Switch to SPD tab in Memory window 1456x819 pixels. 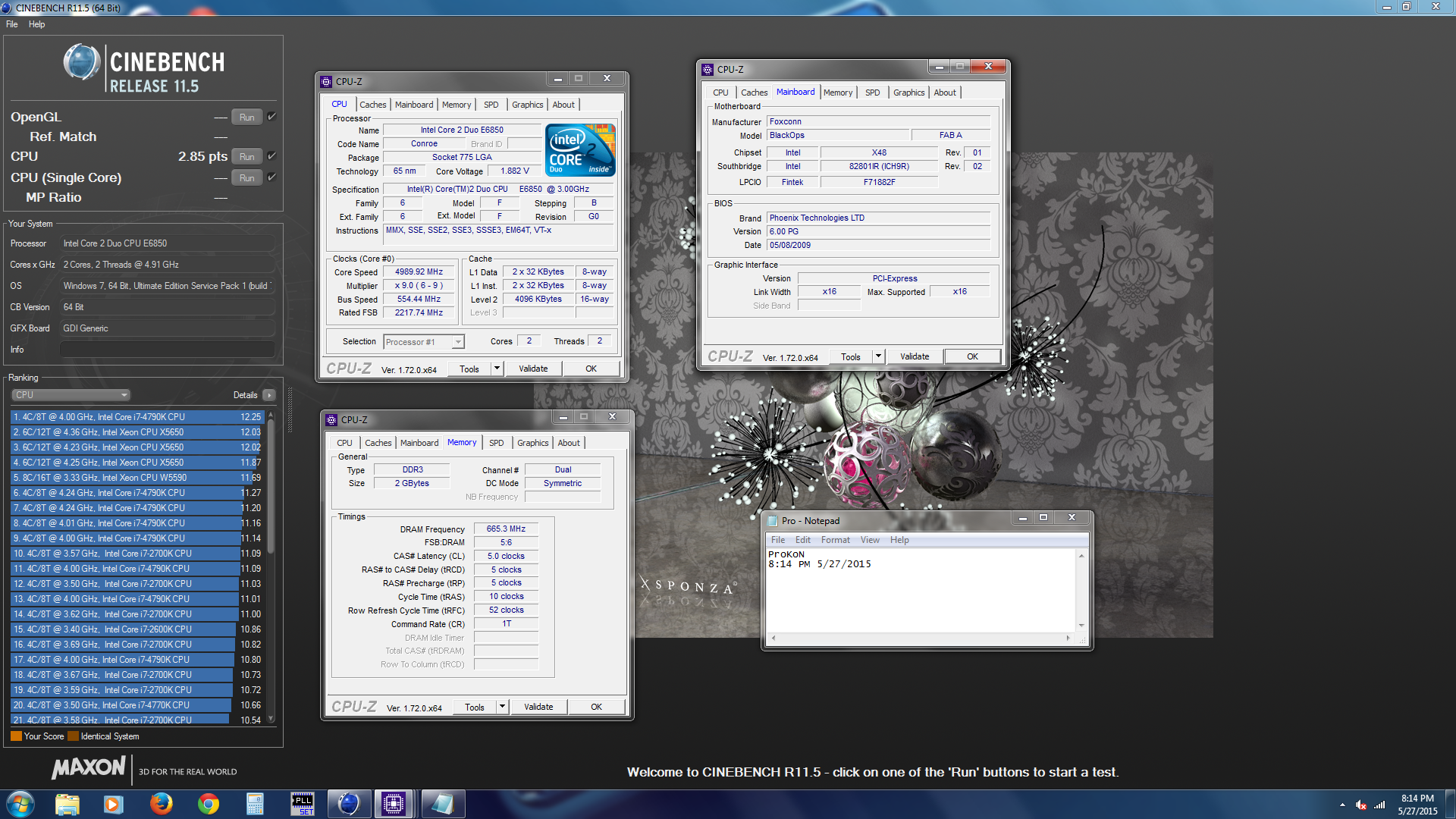(x=497, y=443)
